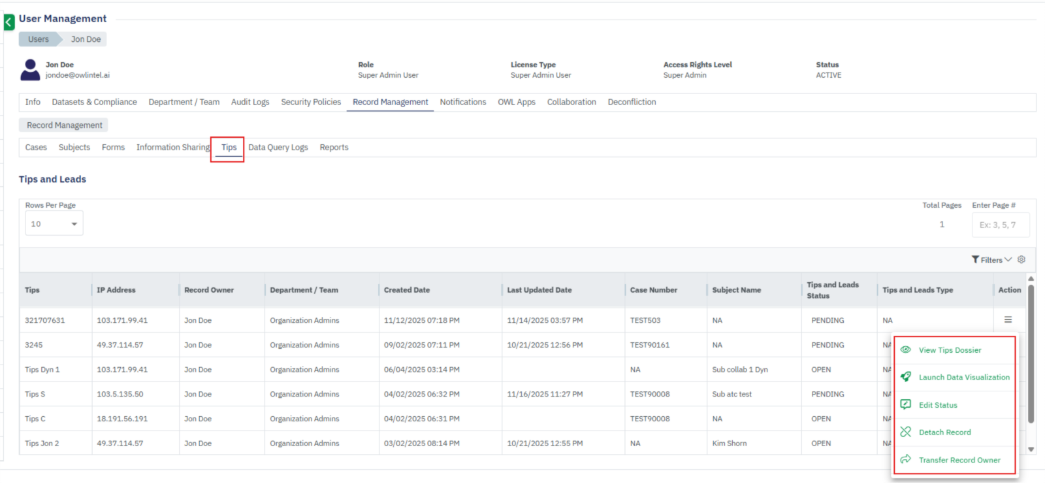Go to Users breadcrumb link
Viewport: 1045px width, 483px height.
(39, 39)
